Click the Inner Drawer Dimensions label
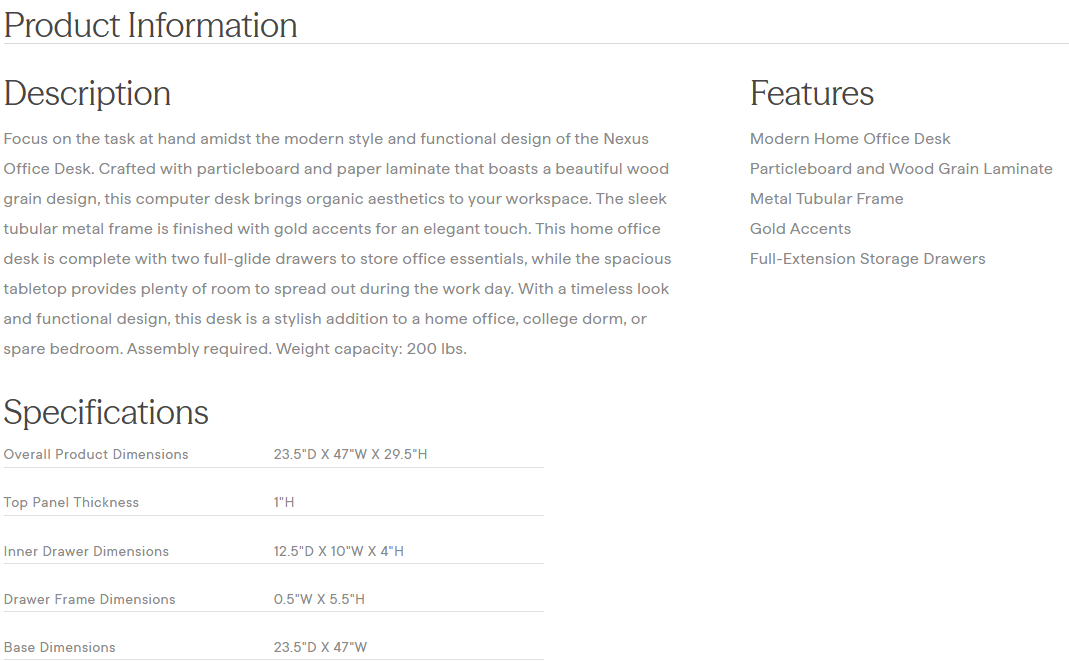1069x661 pixels. pos(86,551)
